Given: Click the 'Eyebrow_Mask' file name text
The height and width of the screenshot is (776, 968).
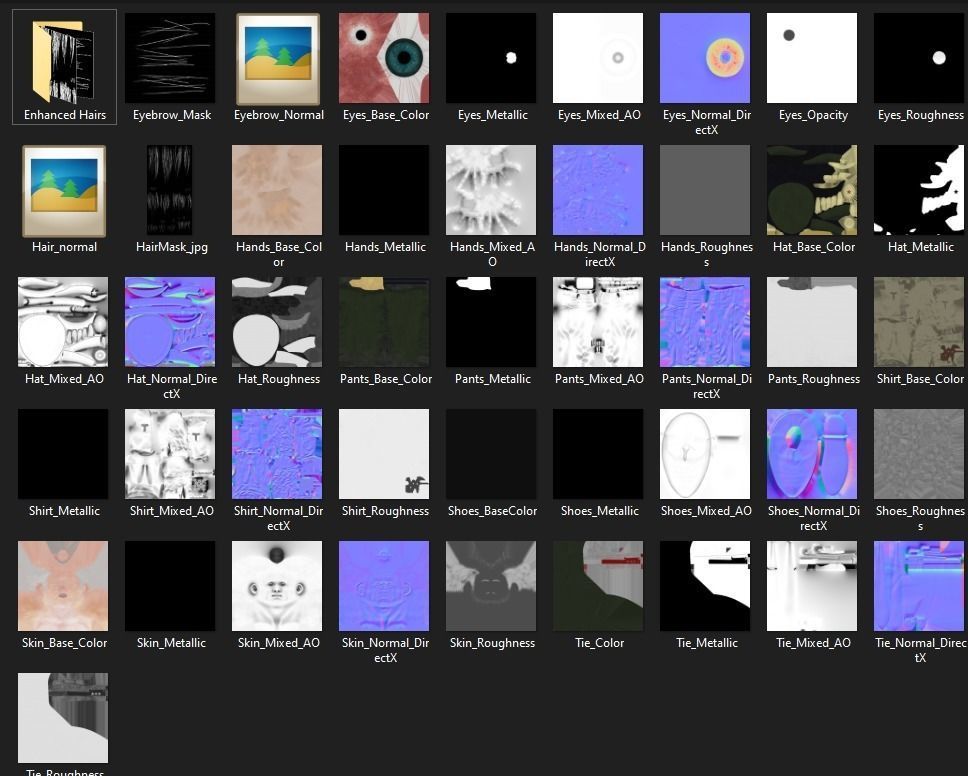Looking at the screenshot, I should [172, 115].
